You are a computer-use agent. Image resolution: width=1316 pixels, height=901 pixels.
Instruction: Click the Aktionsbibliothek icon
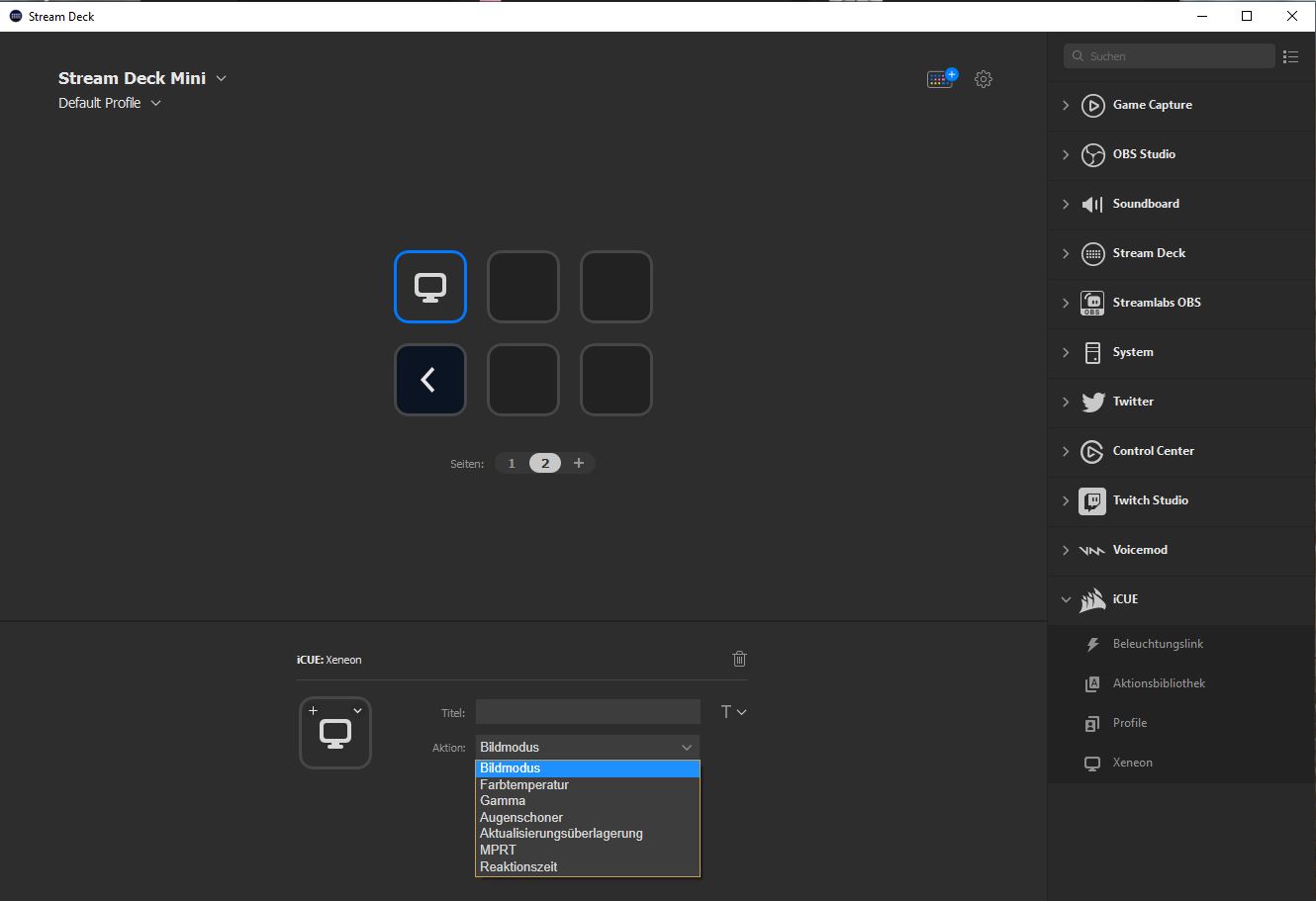pos(1092,683)
